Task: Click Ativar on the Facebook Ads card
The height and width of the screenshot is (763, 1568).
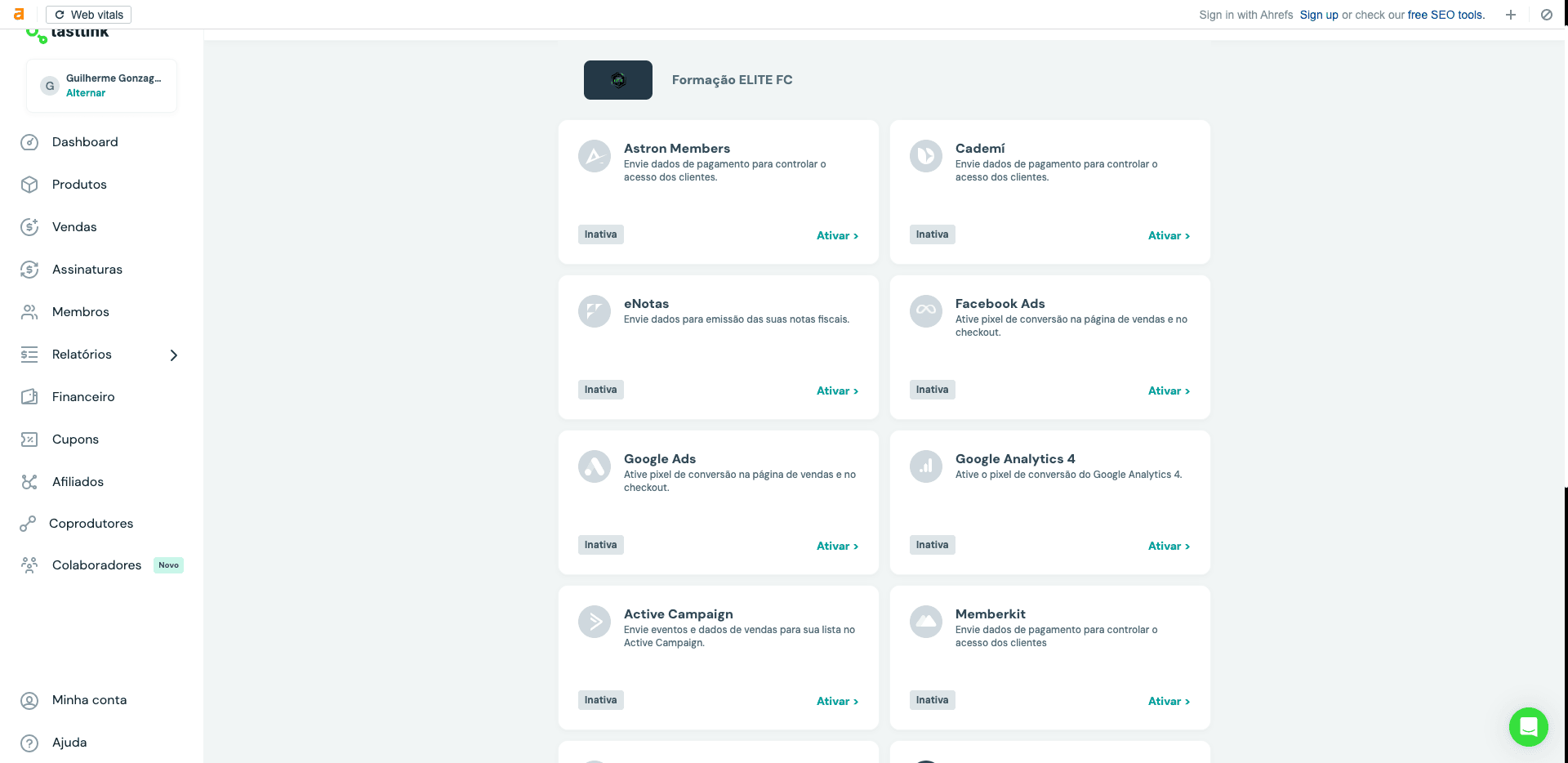Action: [x=1169, y=391]
